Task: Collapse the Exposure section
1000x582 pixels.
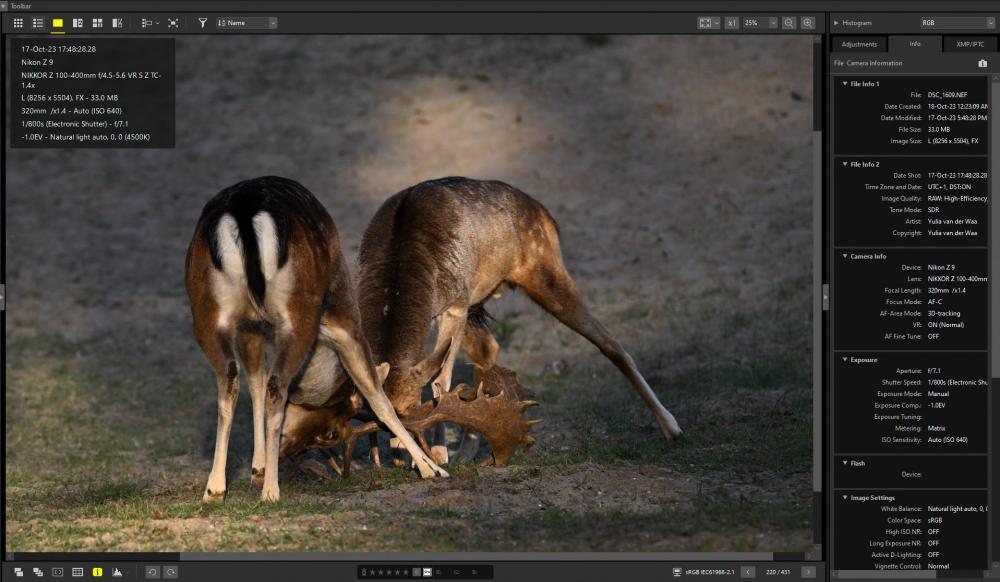Action: tap(845, 360)
